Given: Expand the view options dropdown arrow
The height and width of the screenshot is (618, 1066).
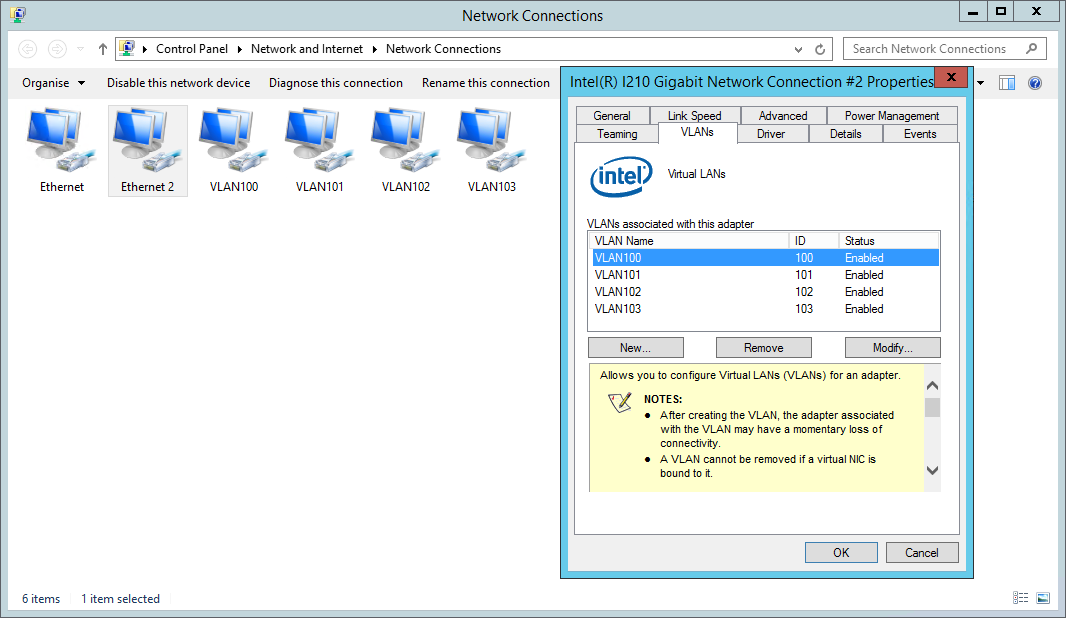Looking at the screenshot, I should [980, 83].
